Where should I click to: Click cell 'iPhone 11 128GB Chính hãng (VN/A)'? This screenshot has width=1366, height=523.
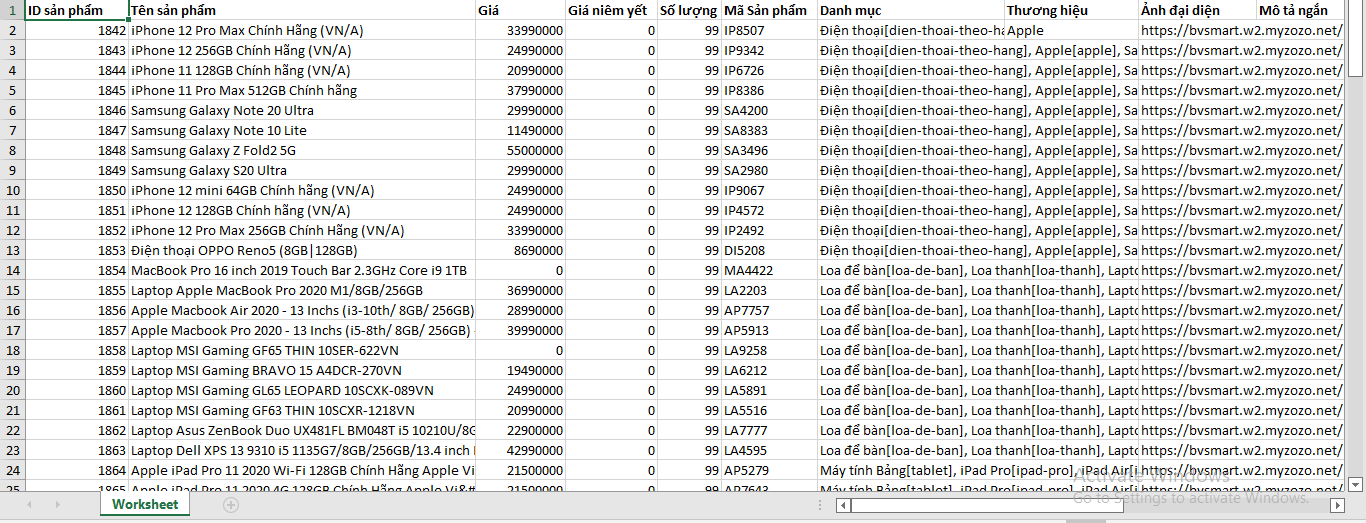[x=302, y=70]
